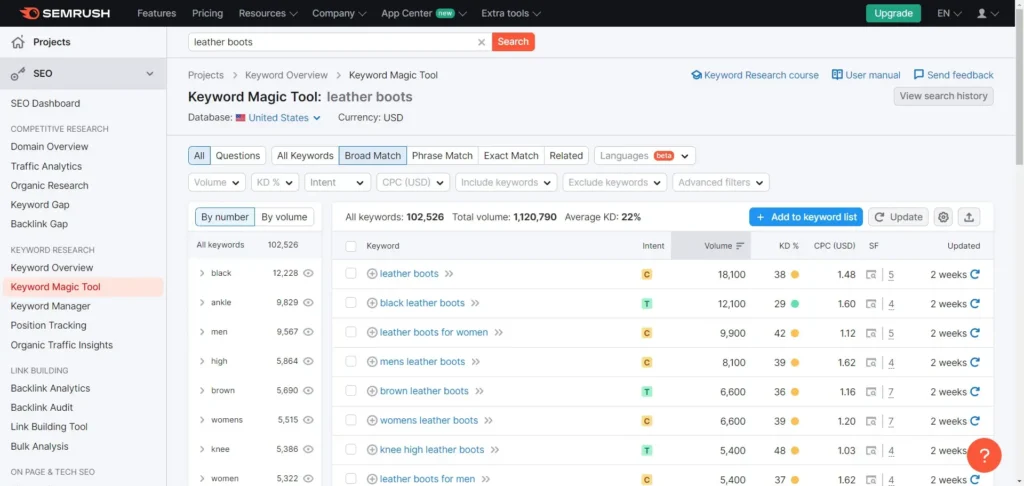Open the Resources top menu
1024x486 pixels.
268,13
